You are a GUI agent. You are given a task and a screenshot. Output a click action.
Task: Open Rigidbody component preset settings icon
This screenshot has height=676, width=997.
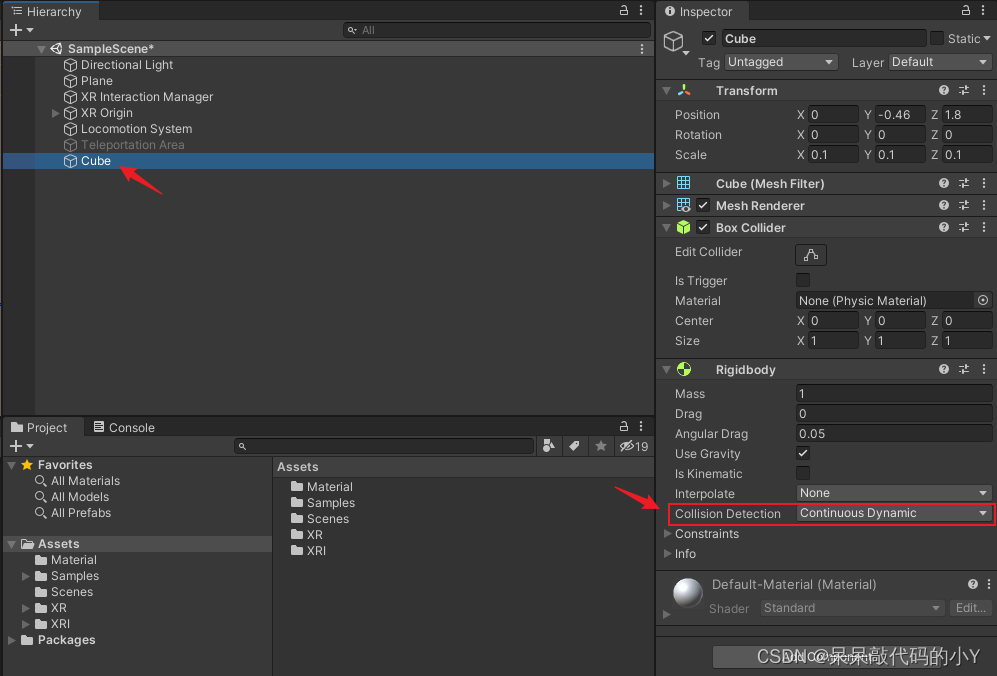pos(964,370)
